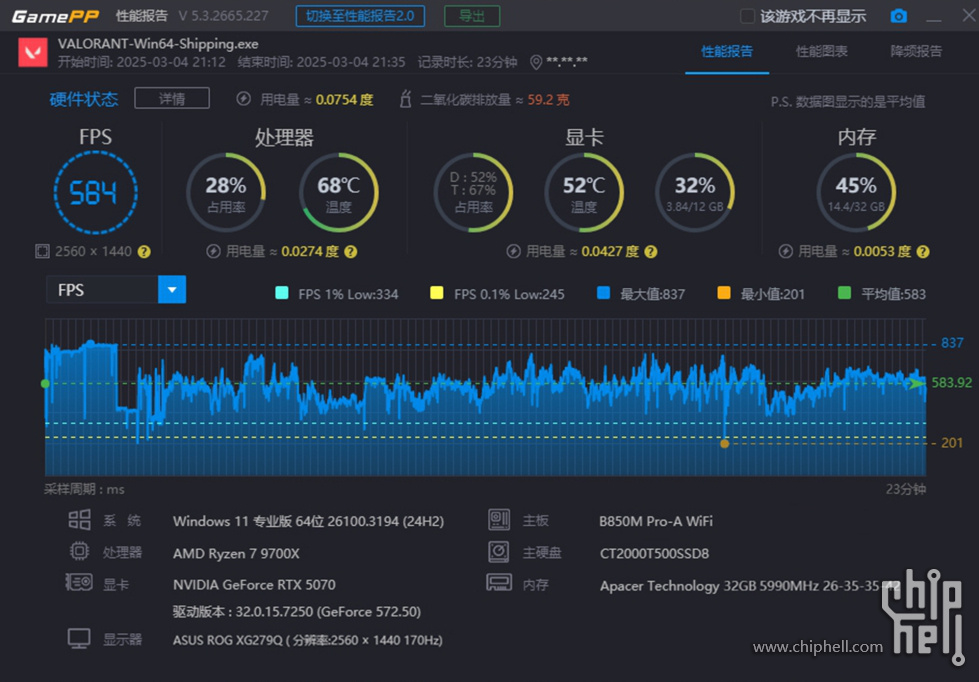Image resolution: width=979 pixels, height=682 pixels.
Task: Click the screenshot camera icon
Action: click(898, 16)
